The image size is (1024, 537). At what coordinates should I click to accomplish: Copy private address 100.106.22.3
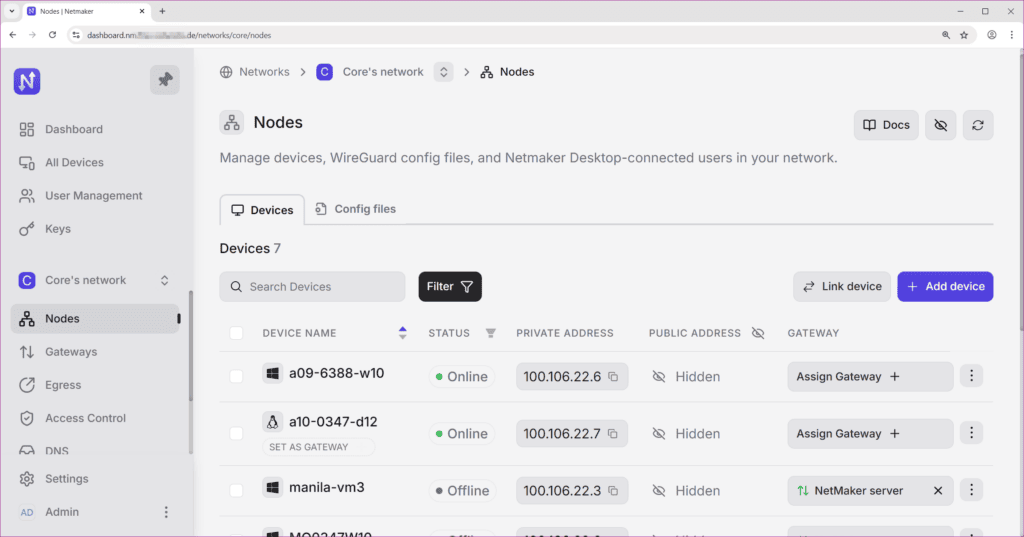[613, 491]
